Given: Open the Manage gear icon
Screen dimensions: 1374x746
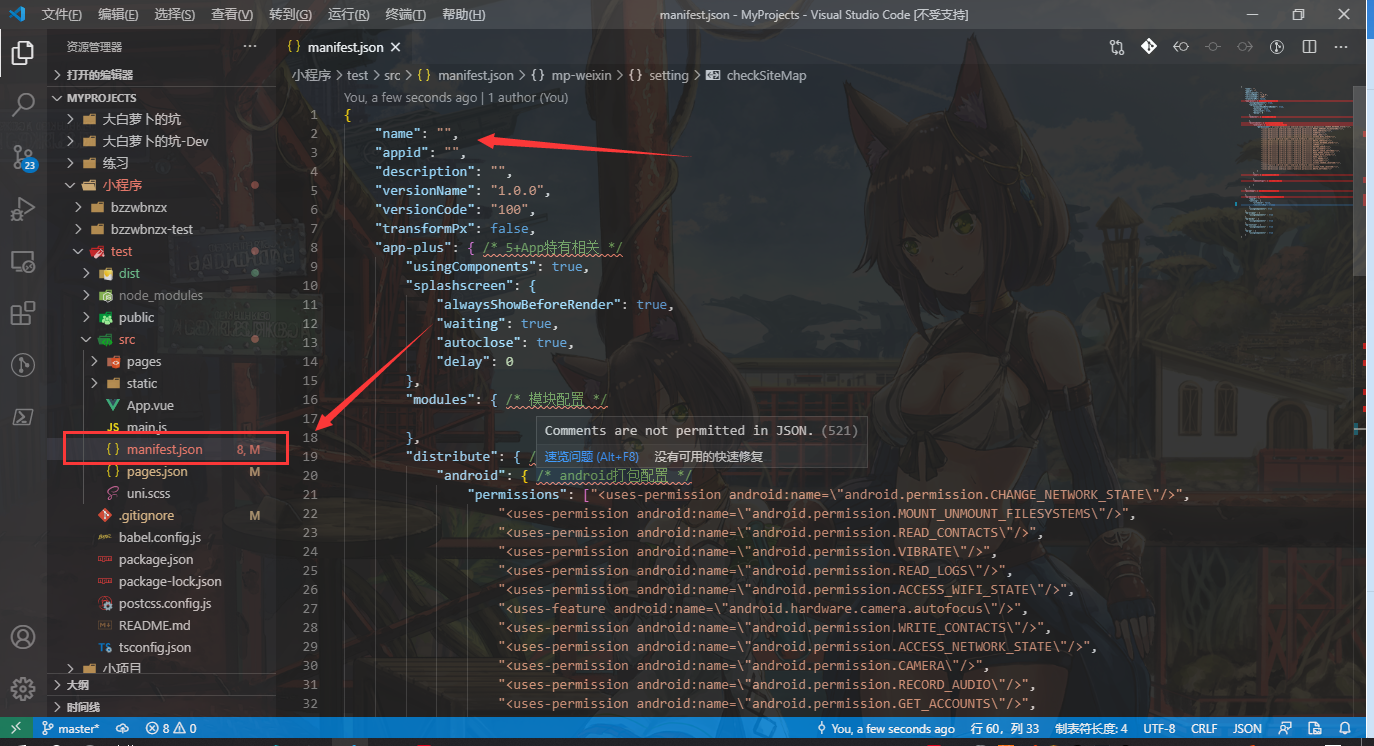Looking at the screenshot, I should [x=23, y=689].
